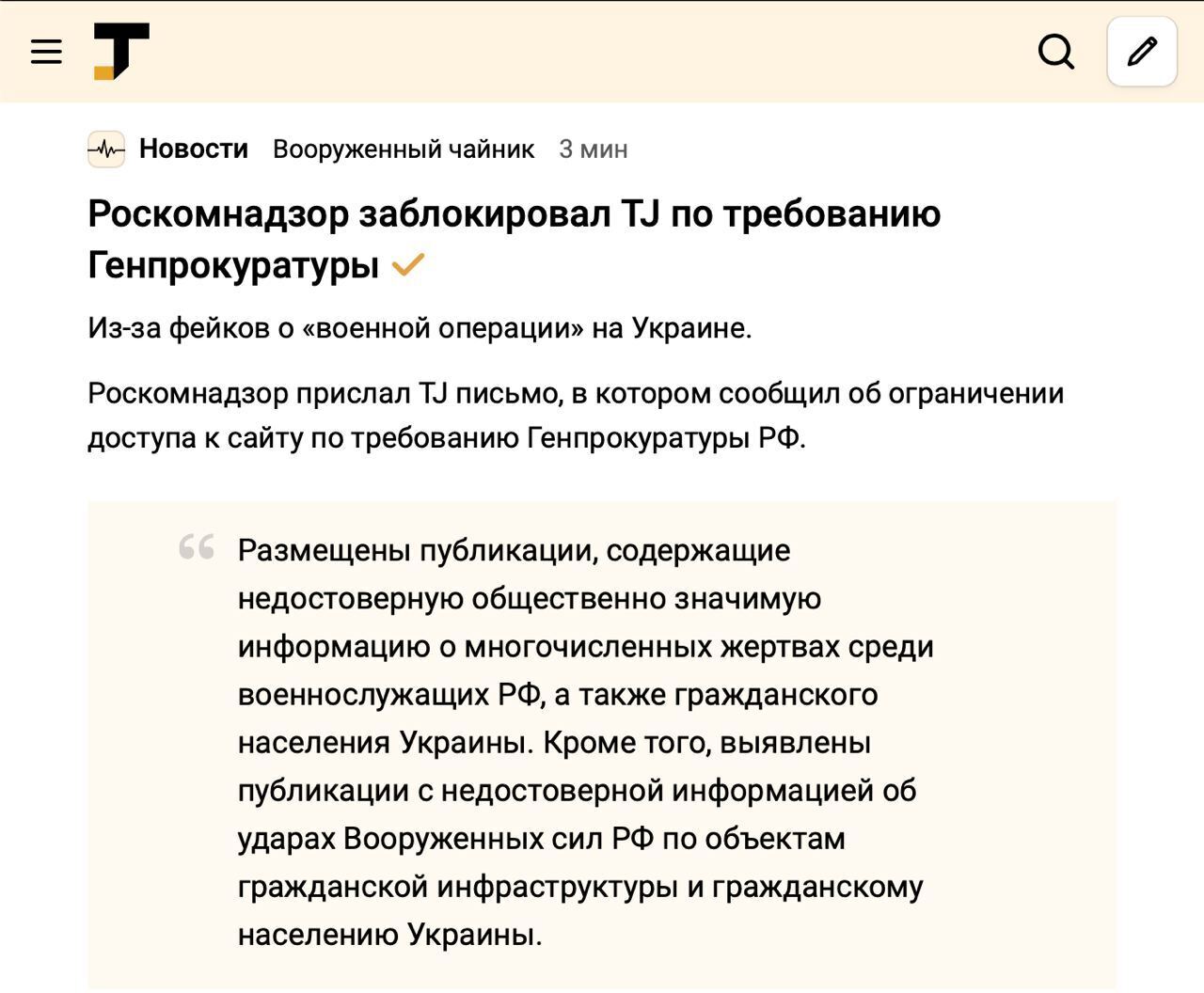Click empty area of the top header bar
Screen dimensions: 1204x993
click(602, 51)
